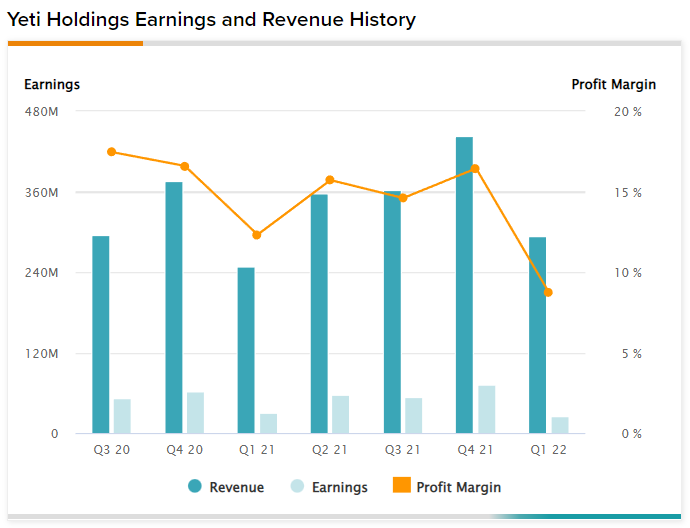
Task: Click the chart title Yeti Holdings Earnings
Action: [212, 19]
